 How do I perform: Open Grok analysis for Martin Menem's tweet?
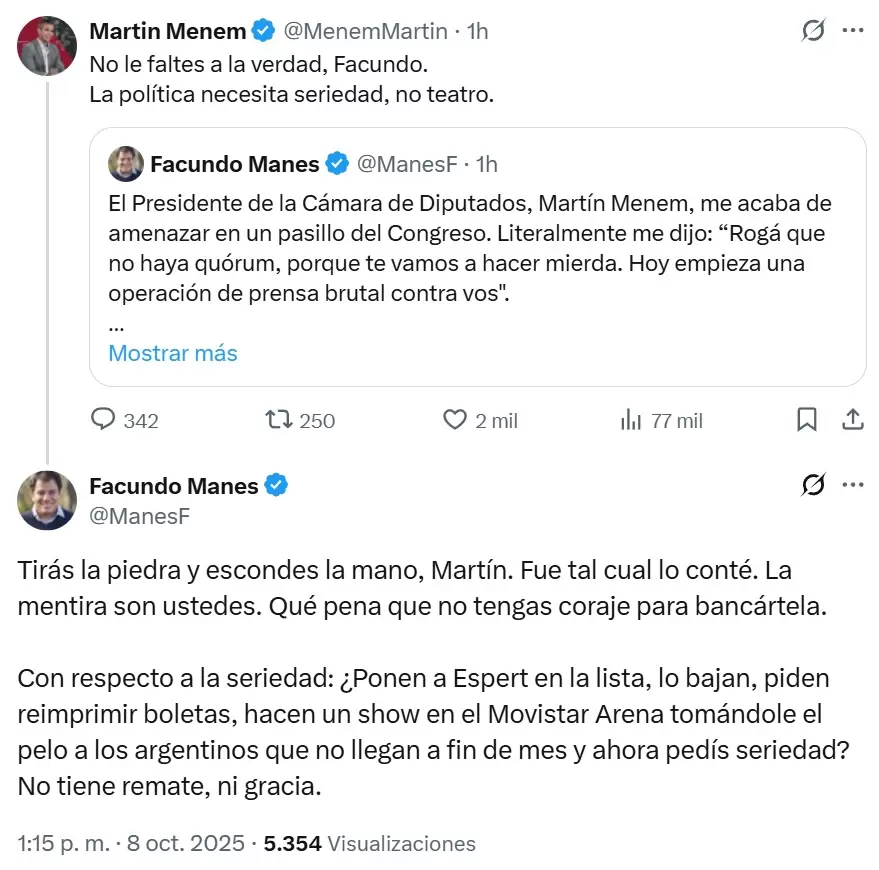coord(812,31)
